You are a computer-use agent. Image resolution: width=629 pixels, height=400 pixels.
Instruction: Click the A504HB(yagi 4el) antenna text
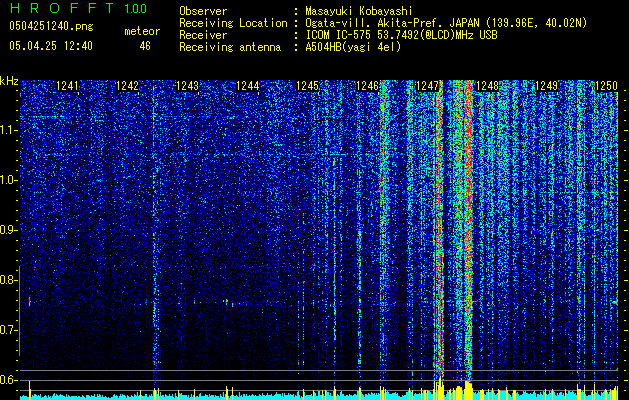click(353, 47)
